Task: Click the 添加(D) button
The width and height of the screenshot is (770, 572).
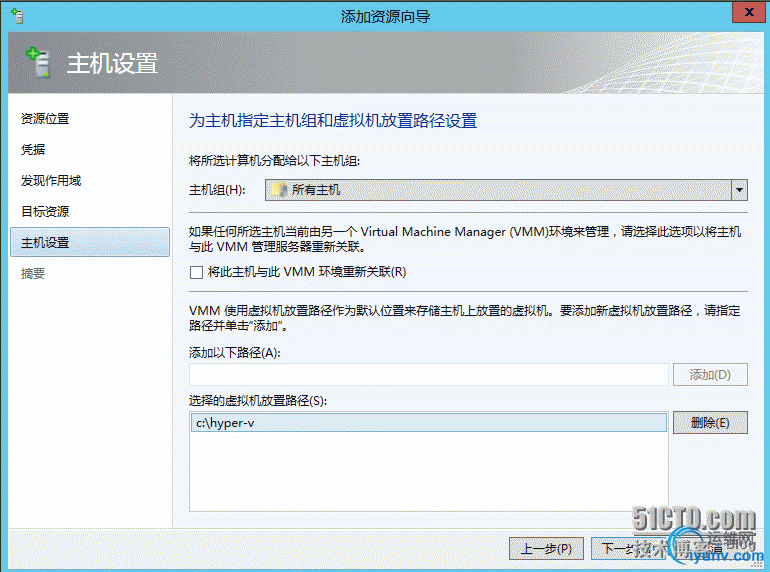Action: [x=710, y=375]
